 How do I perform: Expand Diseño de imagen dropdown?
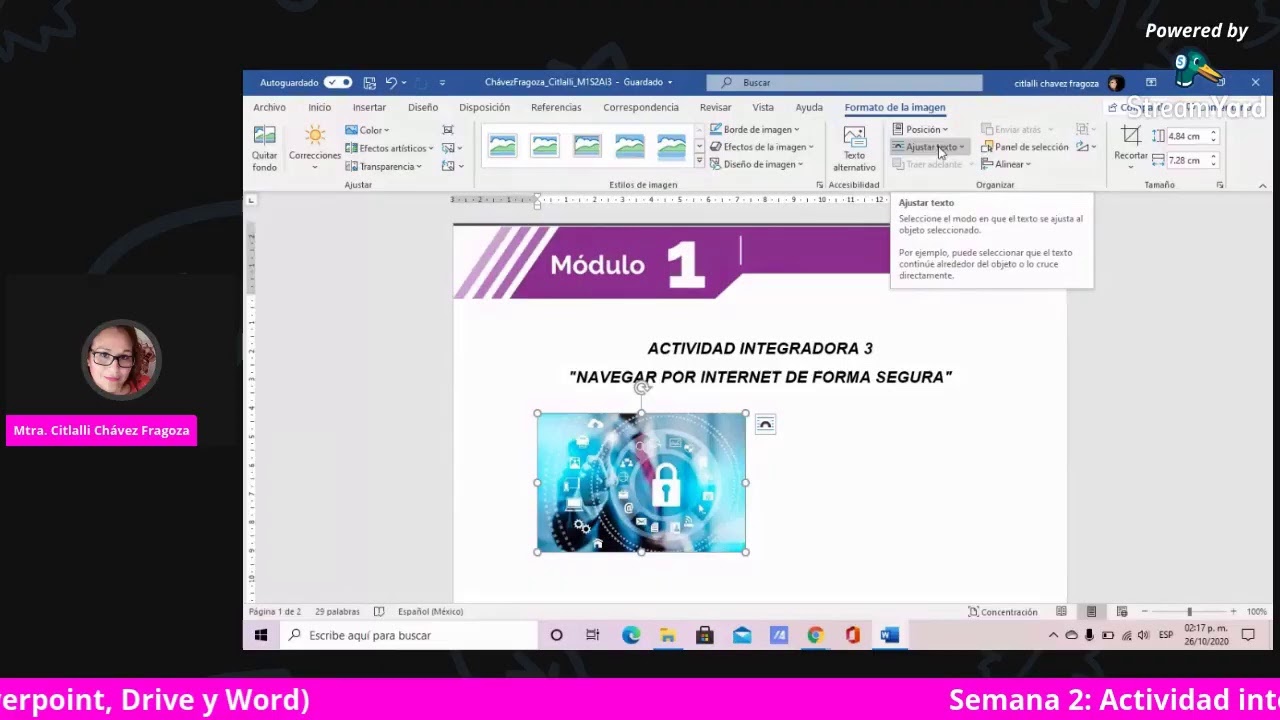pyautogui.click(x=757, y=164)
